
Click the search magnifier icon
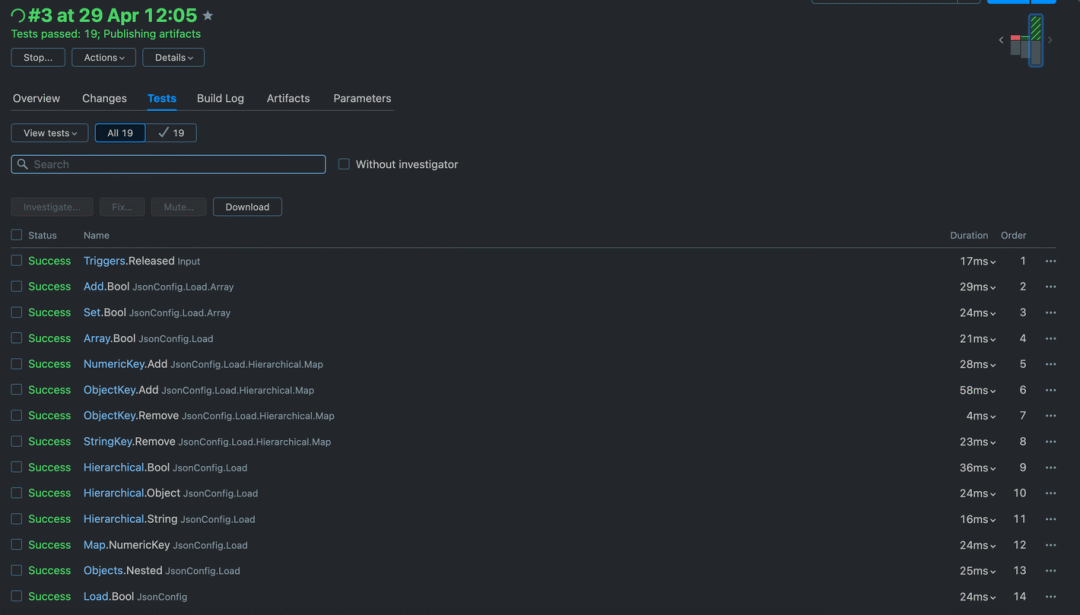click(x=23, y=164)
